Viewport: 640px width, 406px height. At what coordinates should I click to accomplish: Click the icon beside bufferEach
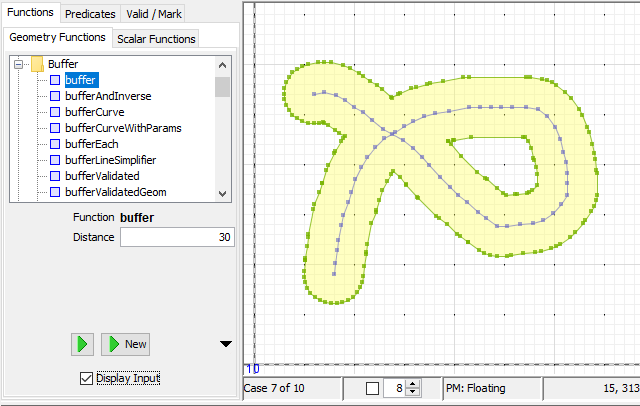55,144
